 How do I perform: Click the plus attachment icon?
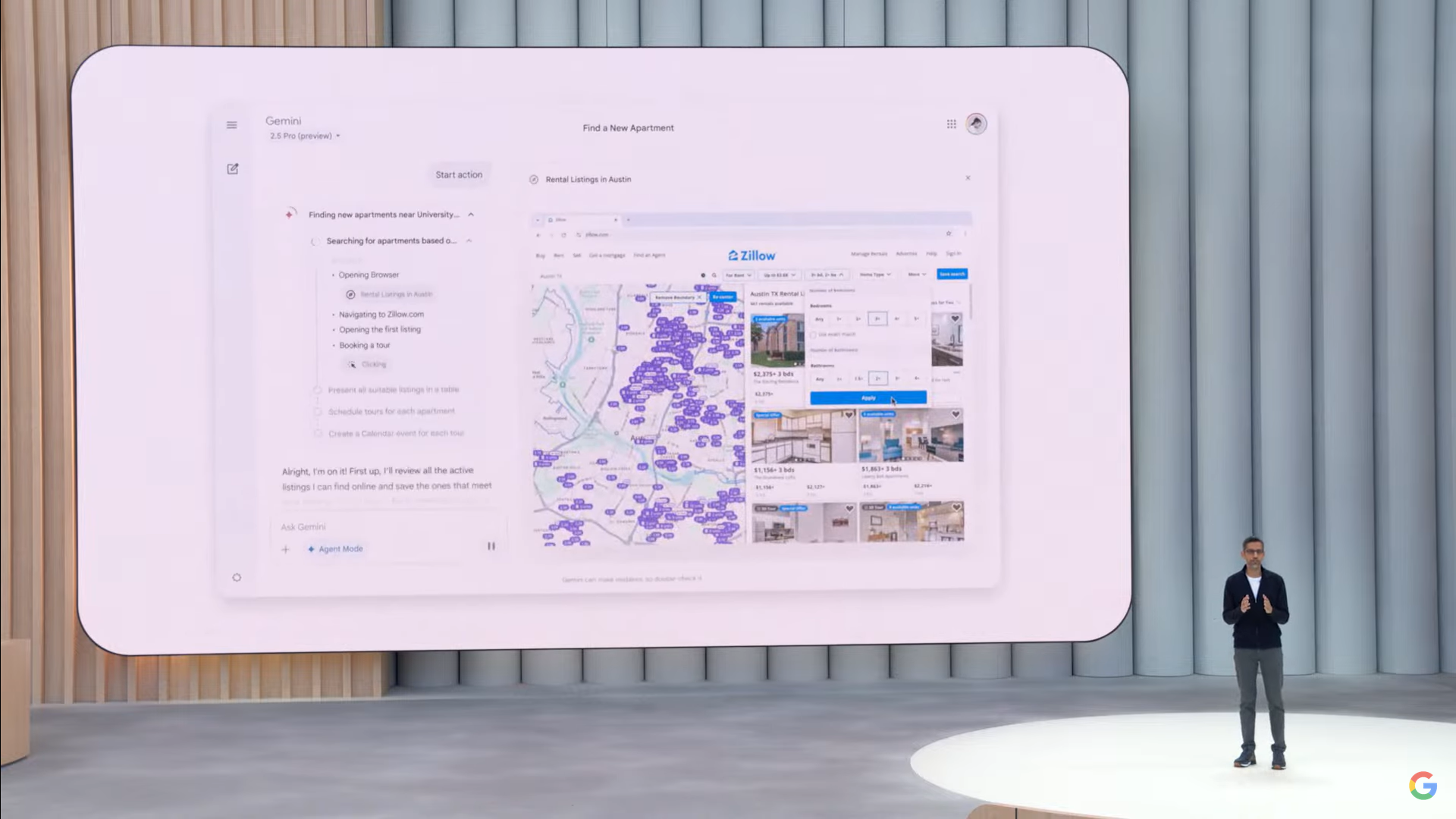pos(285,549)
